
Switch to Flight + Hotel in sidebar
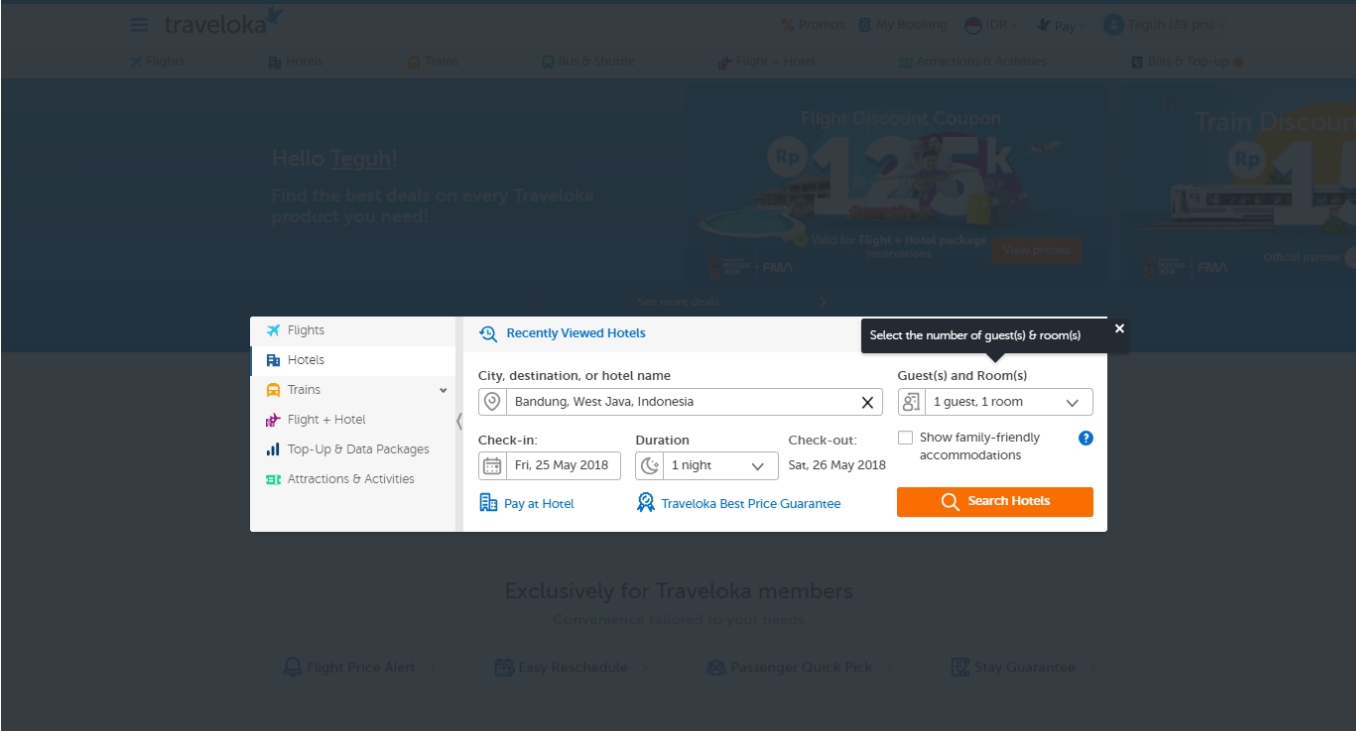pyautogui.click(x=326, y=420)
